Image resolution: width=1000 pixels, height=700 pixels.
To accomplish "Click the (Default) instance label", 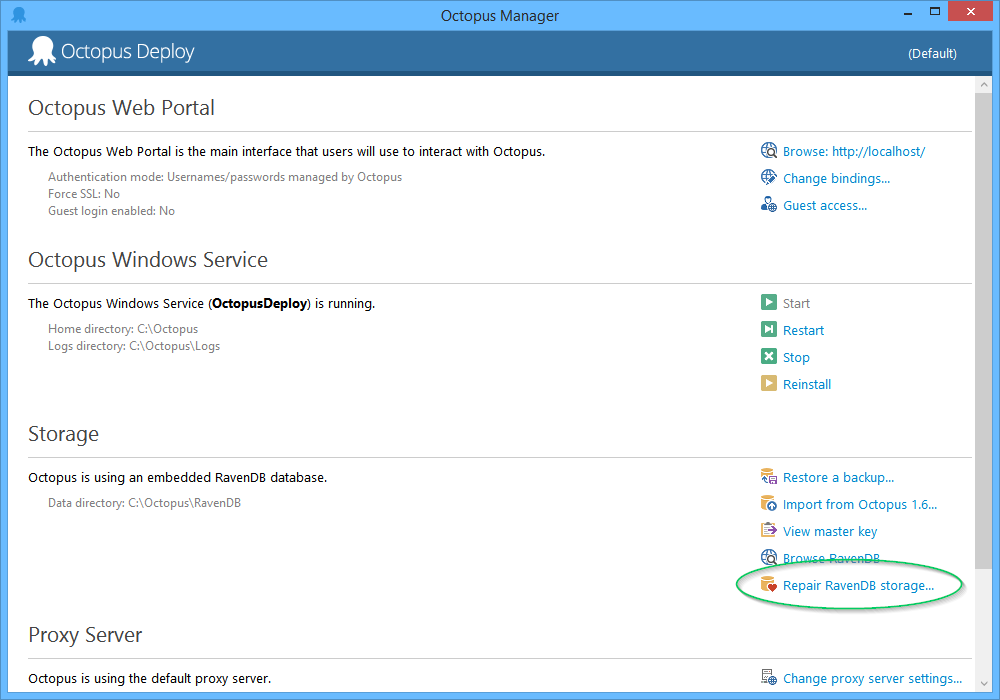I will (932, 54).
